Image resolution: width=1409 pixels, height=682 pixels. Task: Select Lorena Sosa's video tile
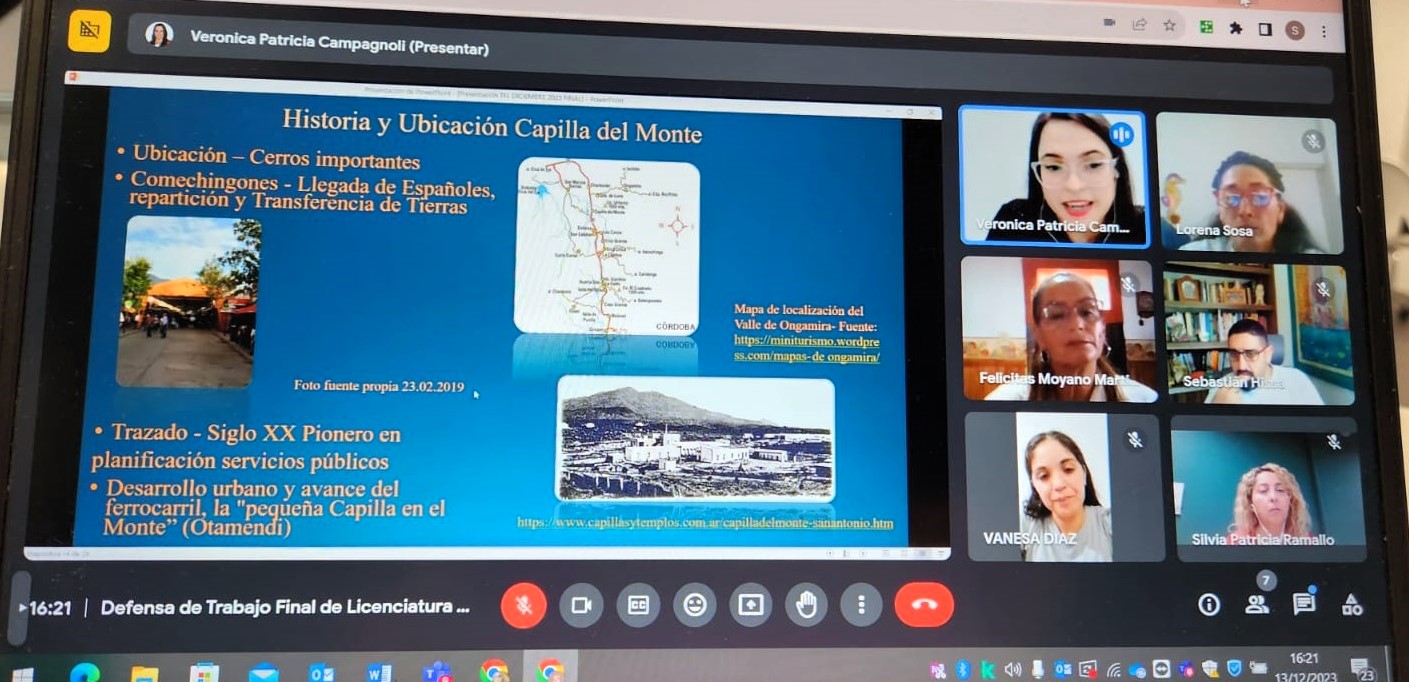point(1248,182)
